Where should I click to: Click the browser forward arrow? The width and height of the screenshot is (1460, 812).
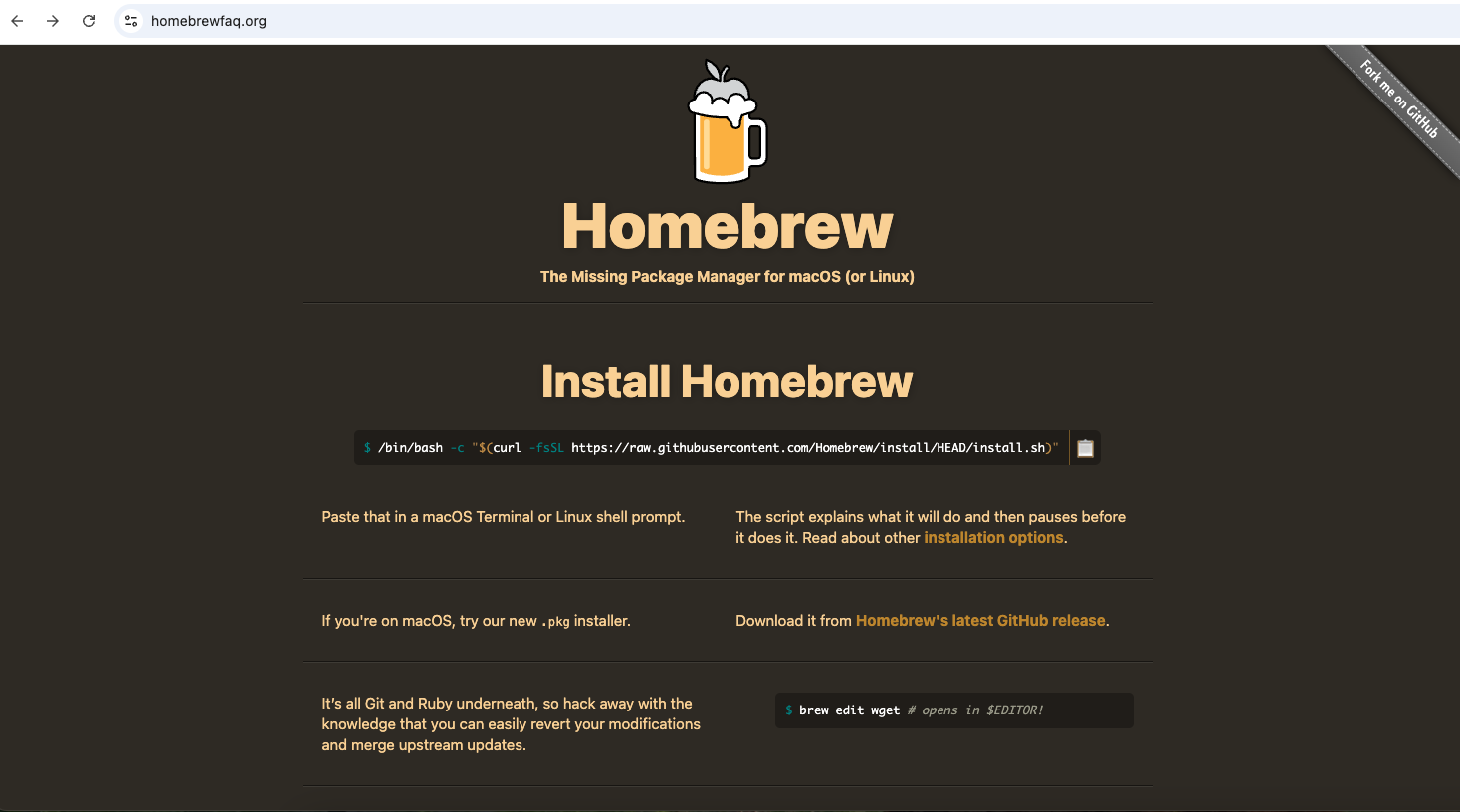coord(53,21)
